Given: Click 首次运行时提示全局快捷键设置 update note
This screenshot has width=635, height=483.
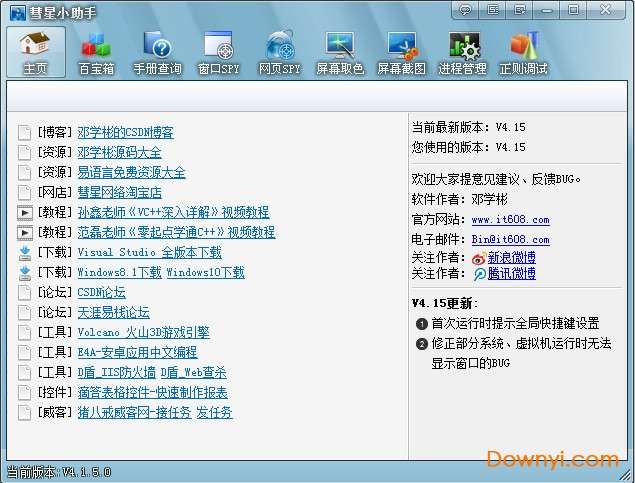Looking at the screenshot, I should pos(515,323).
